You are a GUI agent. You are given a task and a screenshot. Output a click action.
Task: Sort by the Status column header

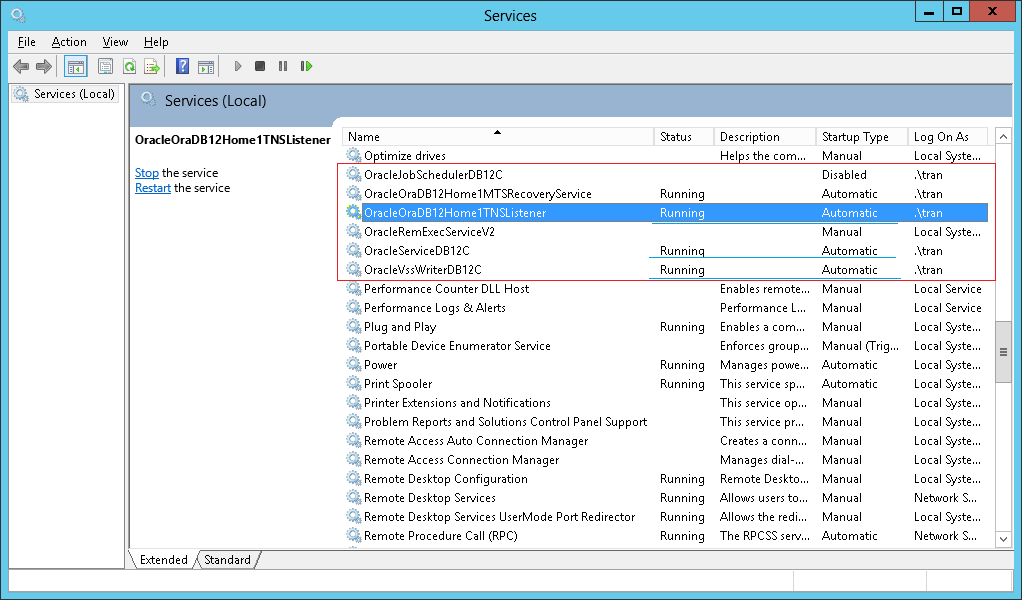pyautogui.click(x=684, y=137)
